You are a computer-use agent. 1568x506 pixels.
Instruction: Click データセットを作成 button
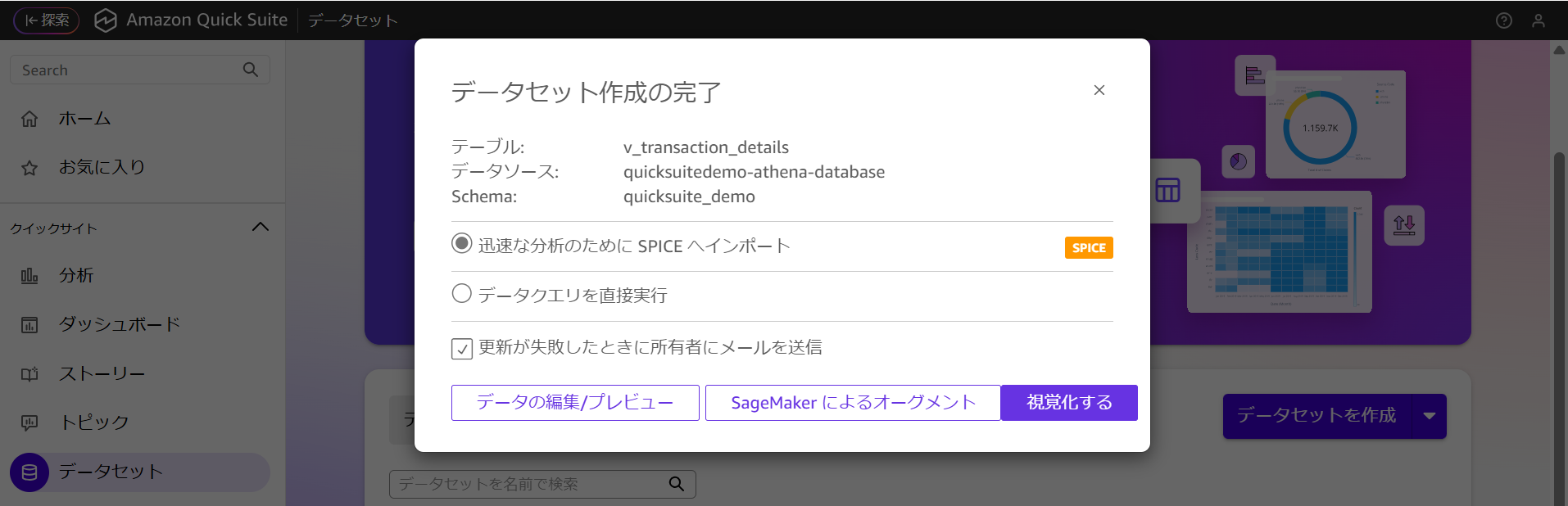click(x=1316, y=416)
